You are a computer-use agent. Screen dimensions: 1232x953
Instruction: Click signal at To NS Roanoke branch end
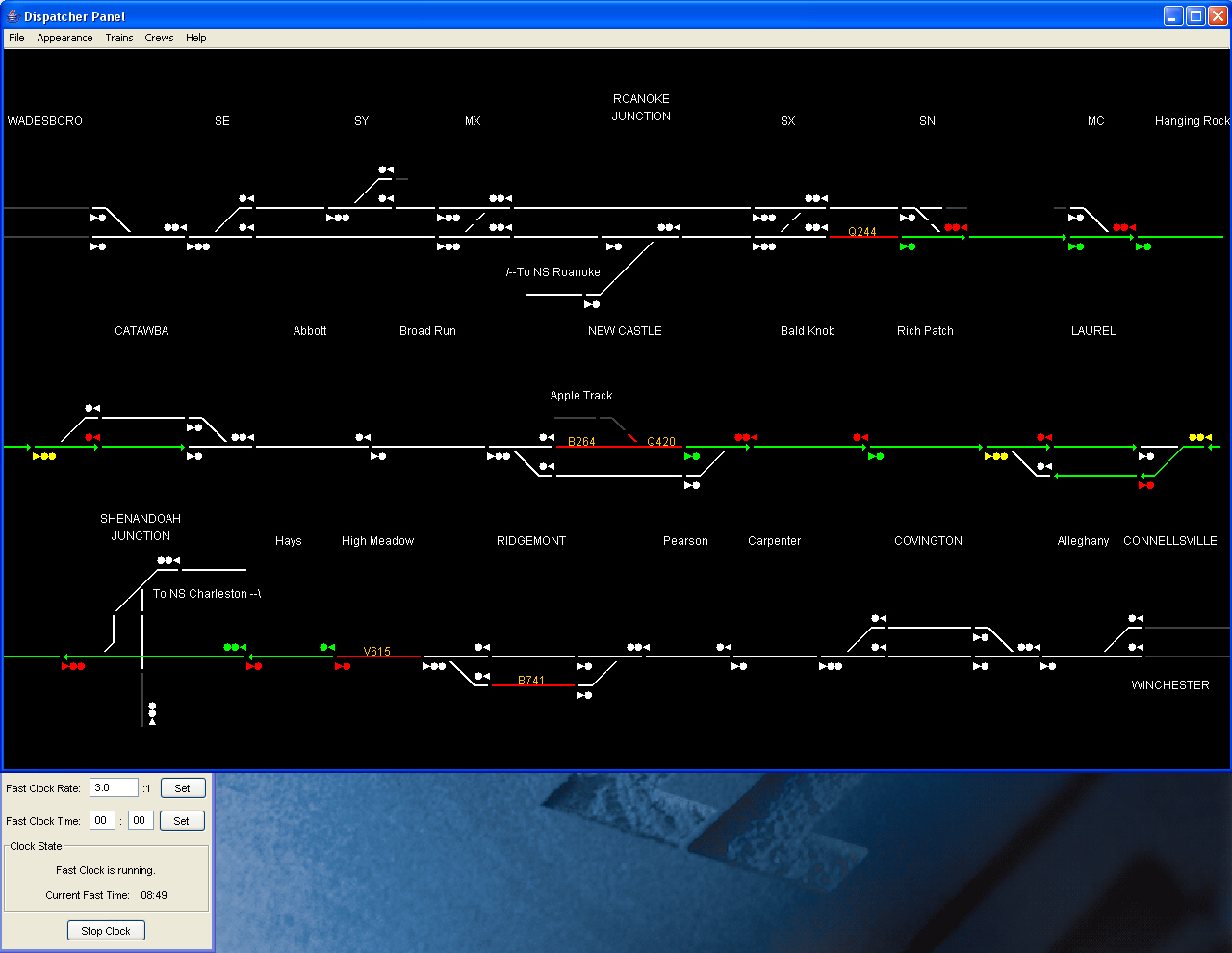[592, 304]
